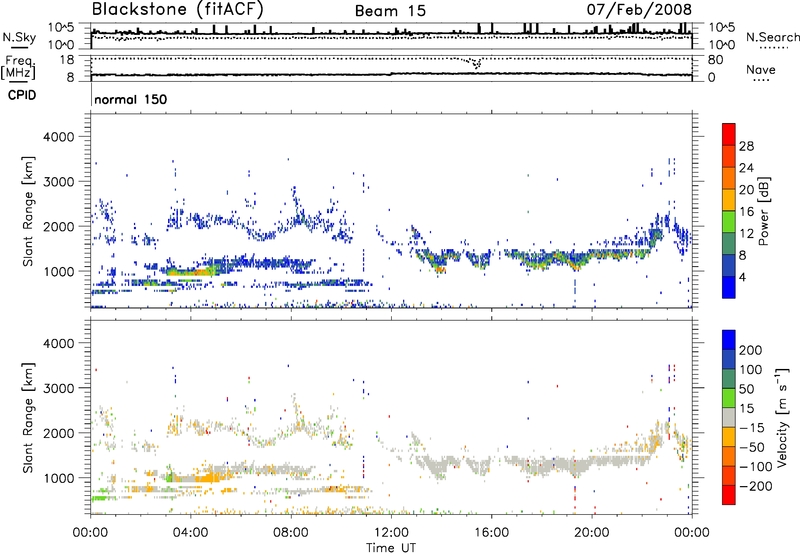
Task: Click the '08:00' time axis tick label
Action: coord(291,533)
